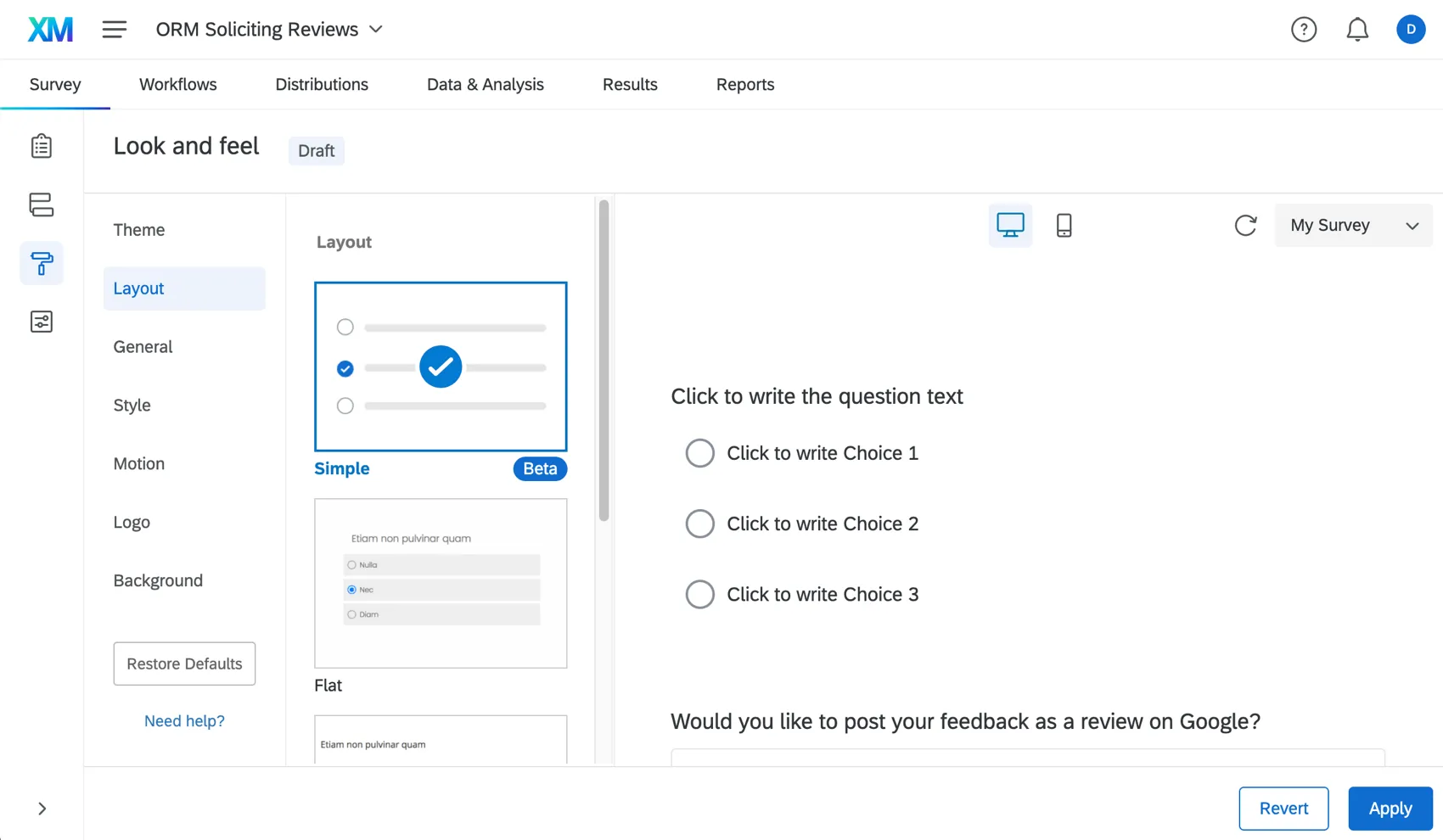The height and width of the screenshot is (840, 1443).
Task: Switch to mobile preview
Action: (1064, 225)
